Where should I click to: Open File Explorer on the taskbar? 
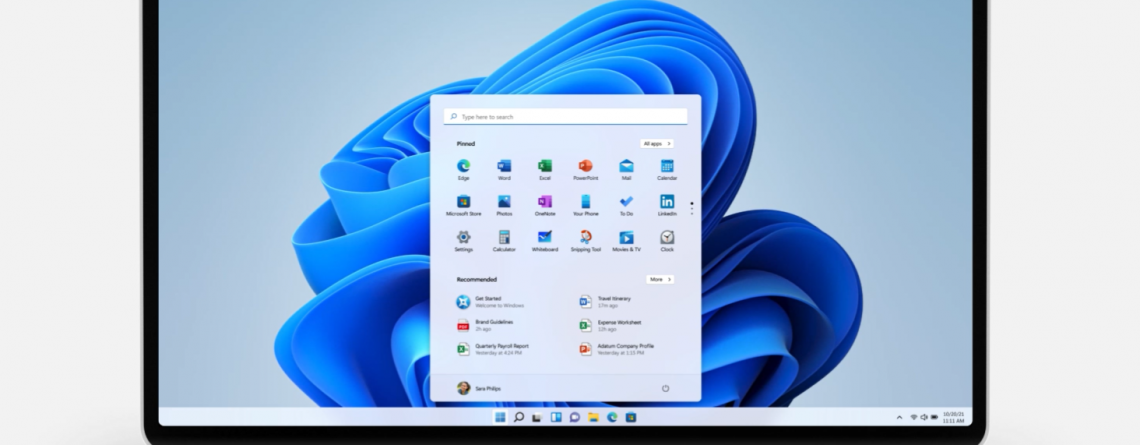tap(593, 417)
